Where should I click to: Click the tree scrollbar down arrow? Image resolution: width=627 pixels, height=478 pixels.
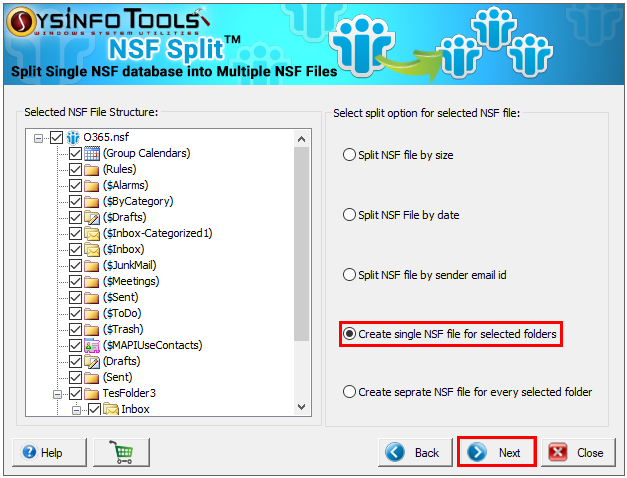[302, 407]
